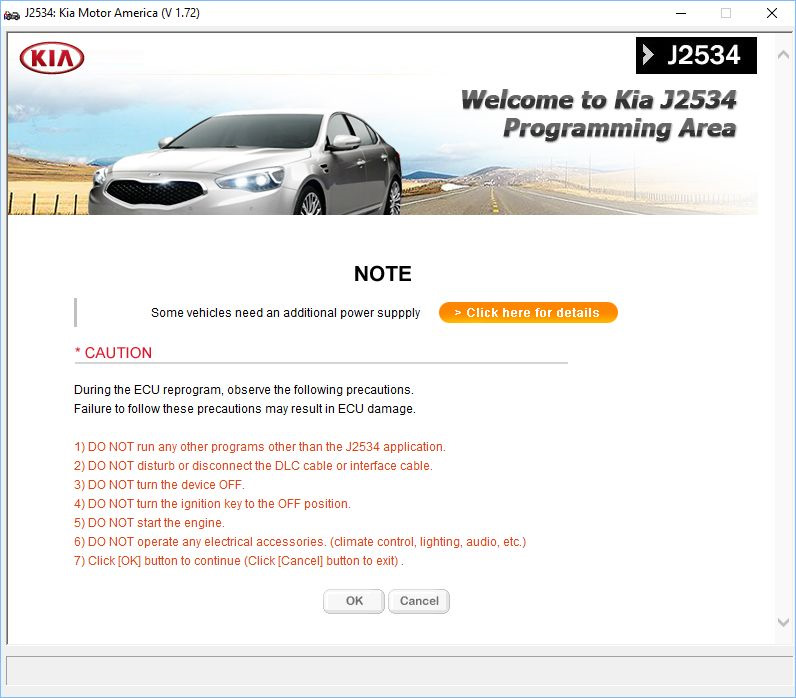
Task: Click precaution 3 'DO NOT turn the device OFF'
Action: click(x=159, y=485)
